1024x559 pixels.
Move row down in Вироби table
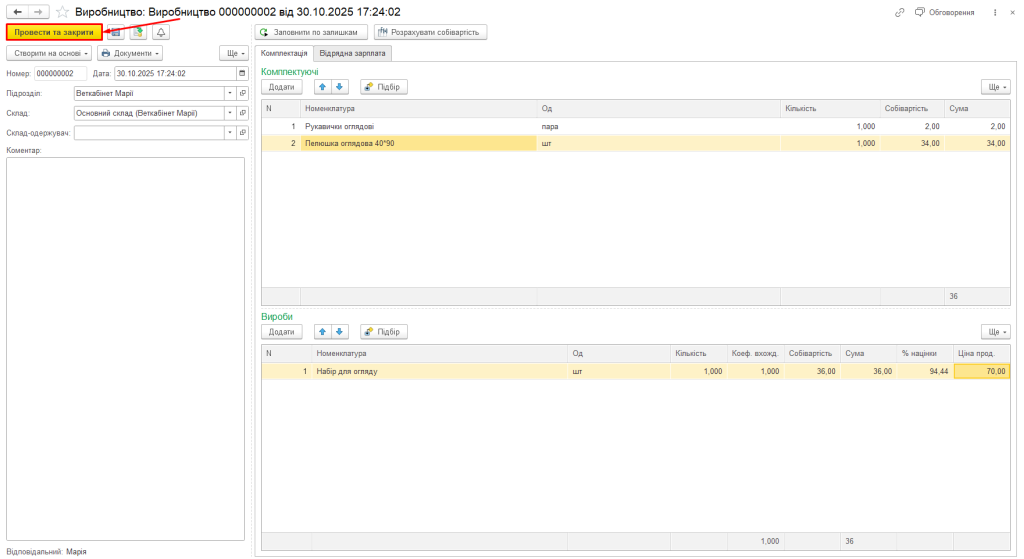[340, 331]
